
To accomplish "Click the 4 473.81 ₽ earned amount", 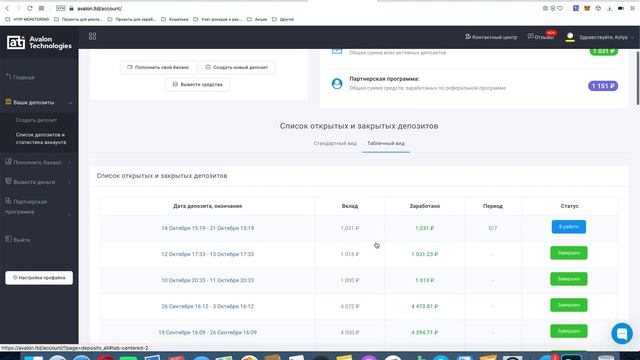I will [x=424, y=307].
